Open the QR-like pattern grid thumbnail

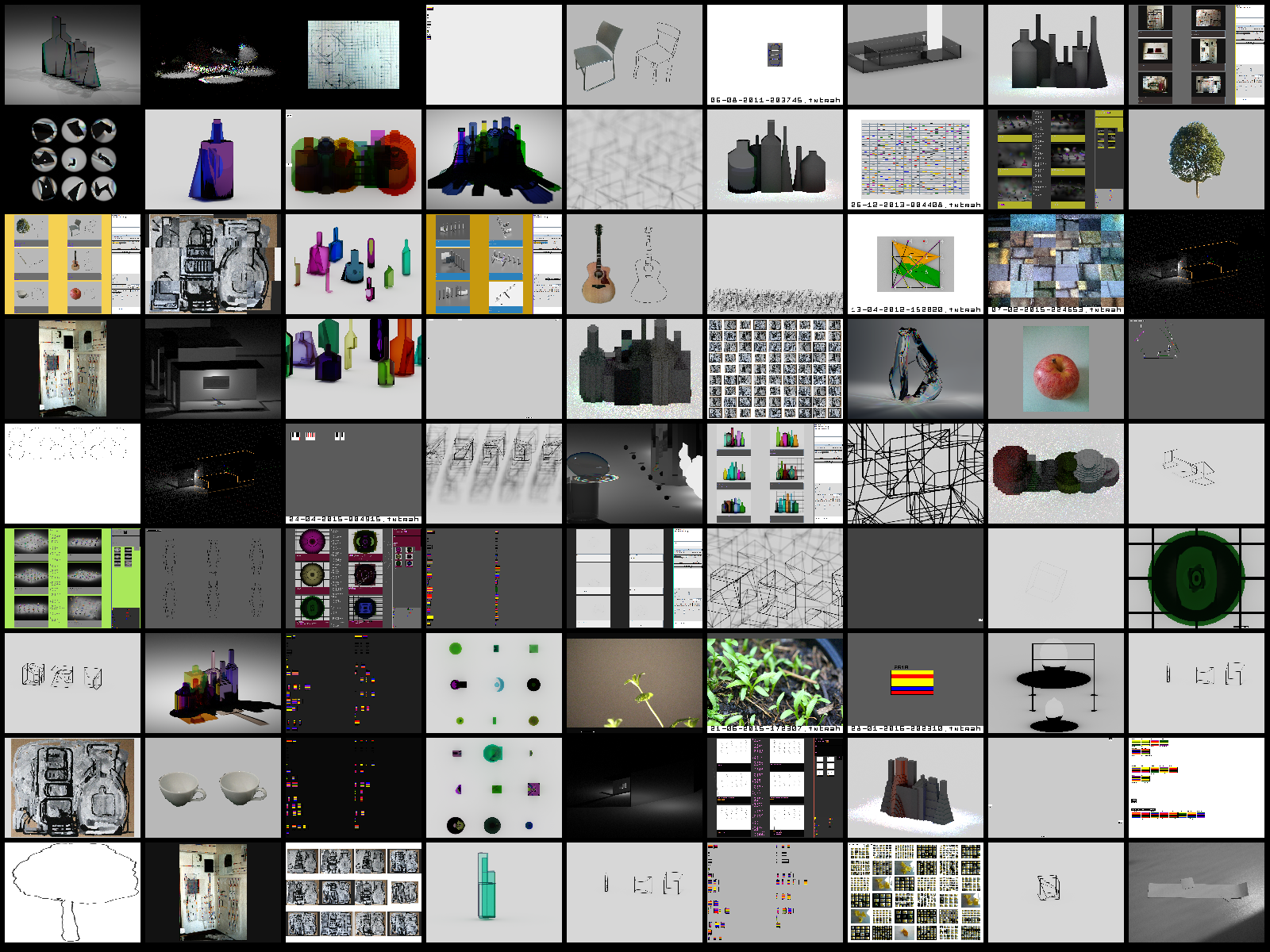(x=775, y=369)
